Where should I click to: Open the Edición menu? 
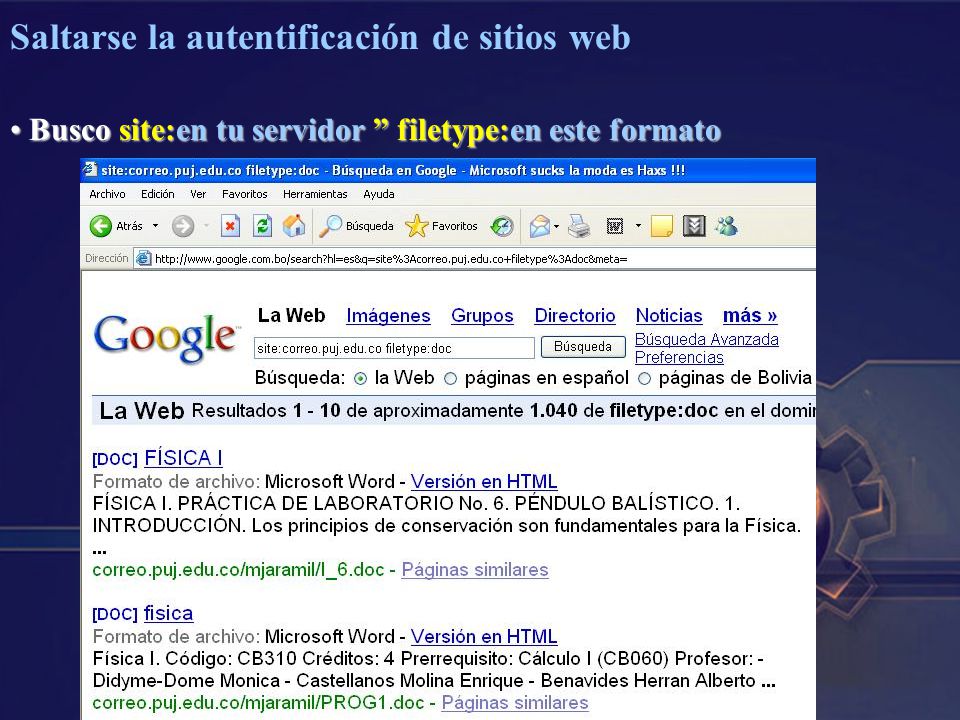tap(157, 194)
